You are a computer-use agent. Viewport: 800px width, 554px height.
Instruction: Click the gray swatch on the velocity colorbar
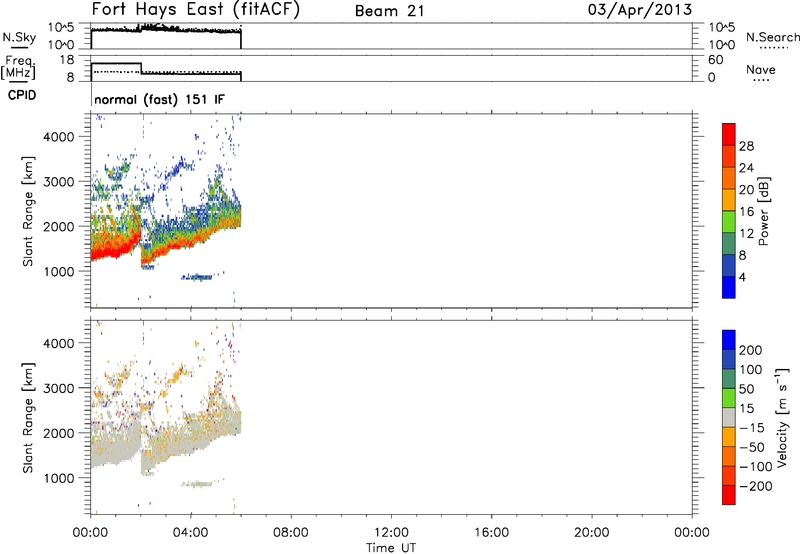(x=729, y=417)
